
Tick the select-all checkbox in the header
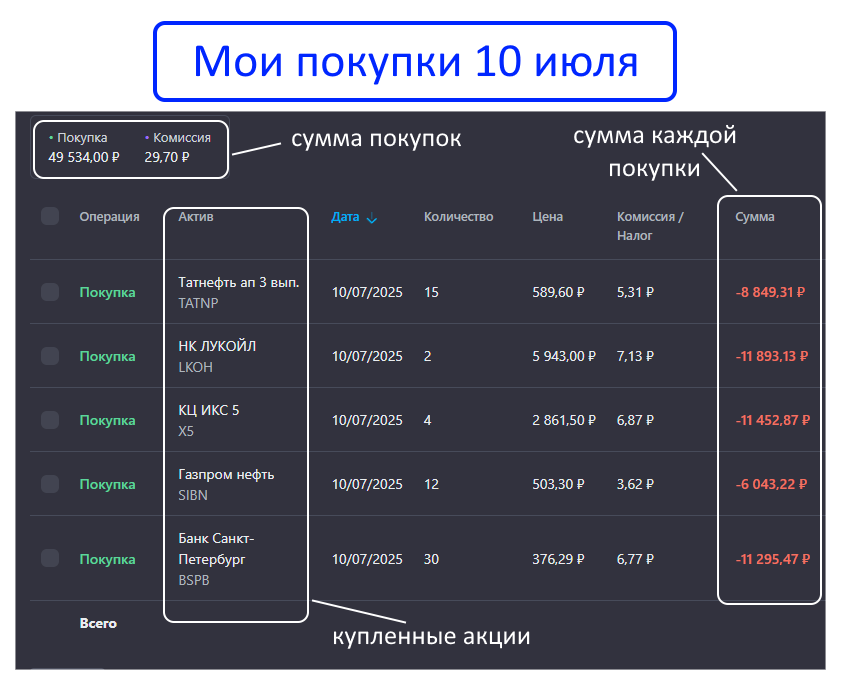tap(50, 216)
